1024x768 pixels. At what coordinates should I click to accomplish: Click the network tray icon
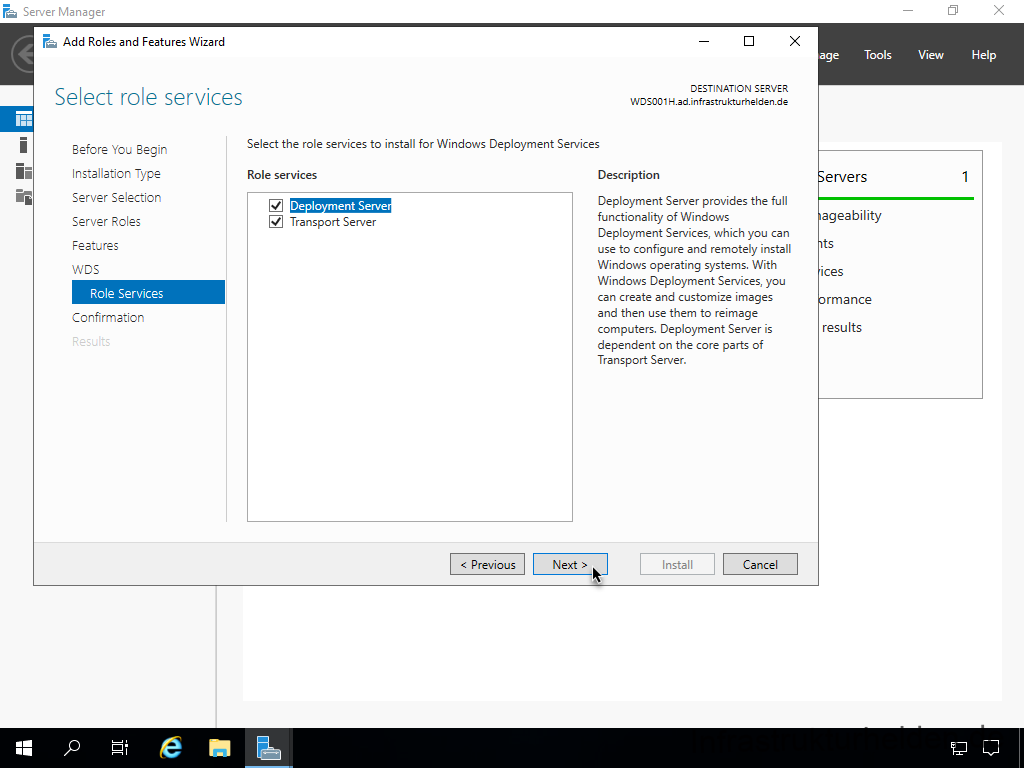[x=958, y=748]
